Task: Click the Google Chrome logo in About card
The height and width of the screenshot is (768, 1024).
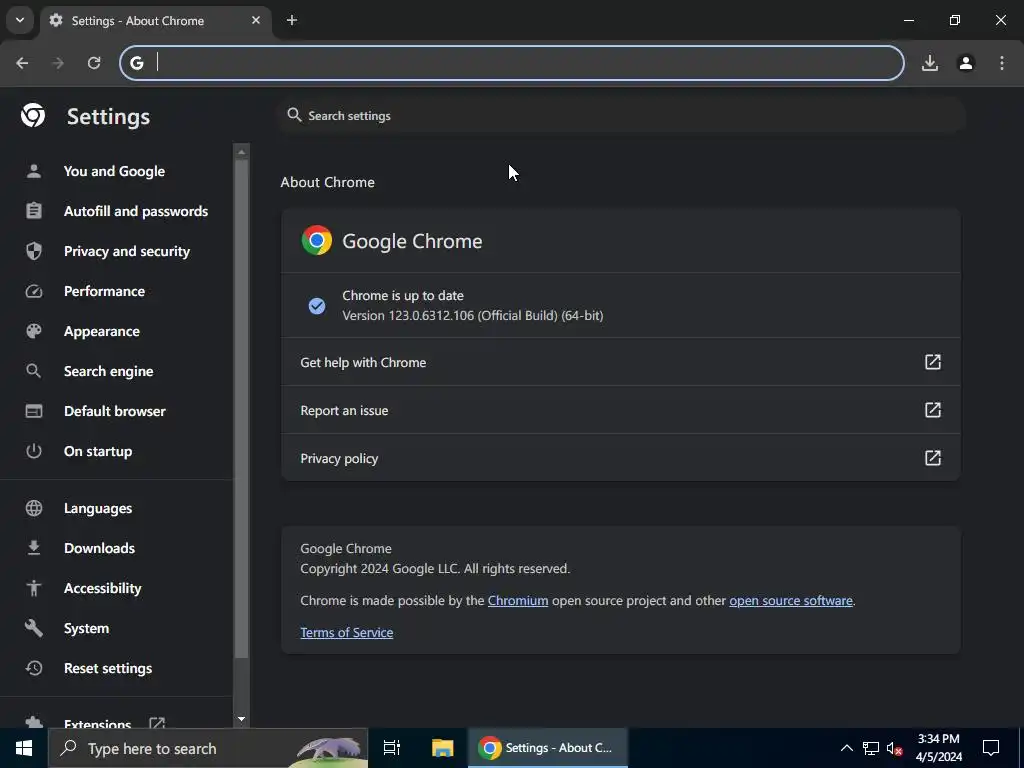Action: tap(317, 240)
